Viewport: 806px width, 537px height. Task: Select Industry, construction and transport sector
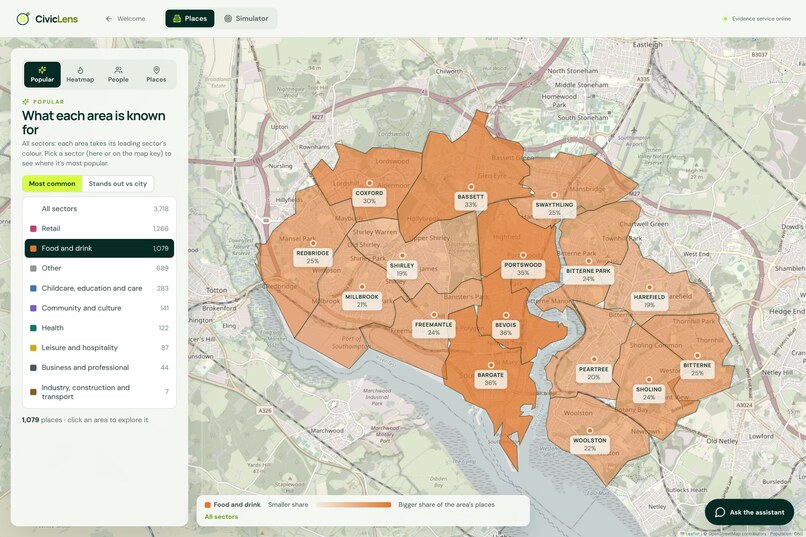pos(99,392)
